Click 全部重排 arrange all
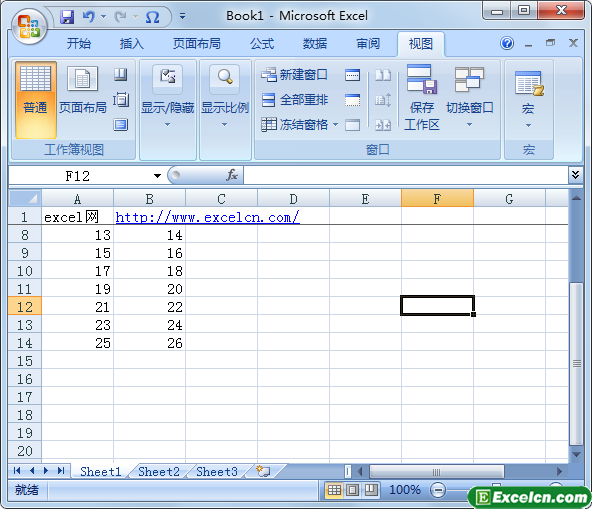Viewport: 592px width, 509px height. 294,100
